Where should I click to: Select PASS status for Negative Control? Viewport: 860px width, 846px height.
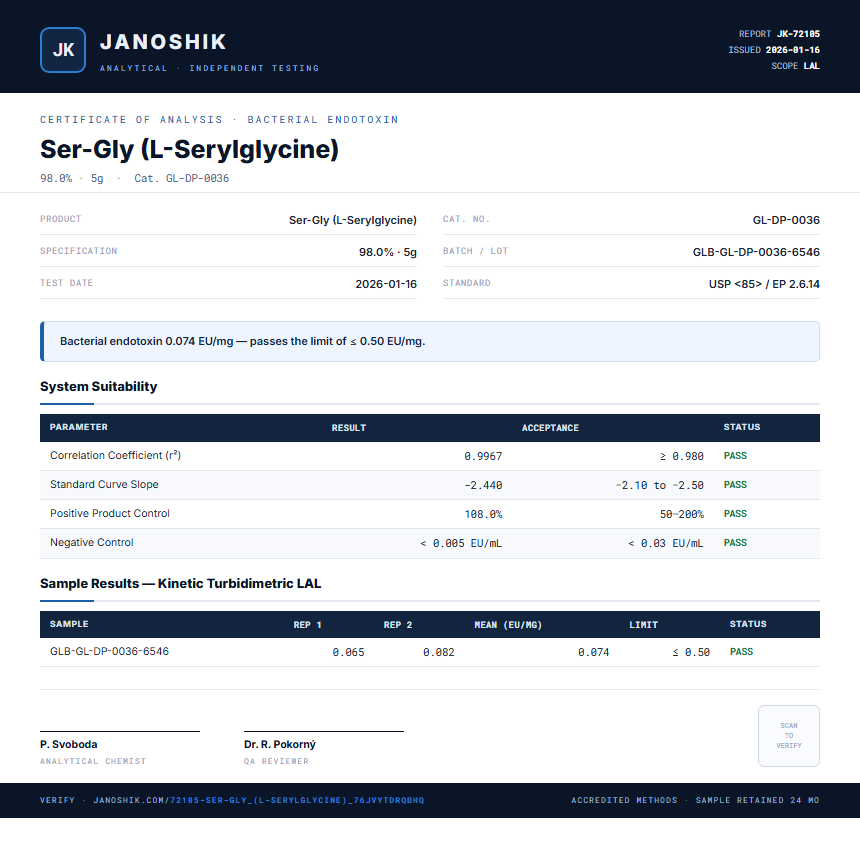(x=735, y=543)
